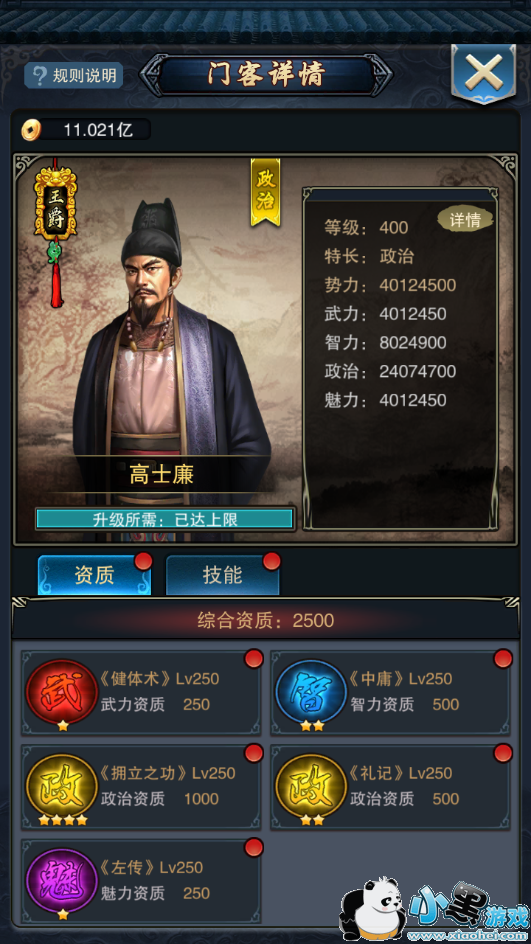
Task: Open the 规则说明 rules help
Action: pos(73,76)
